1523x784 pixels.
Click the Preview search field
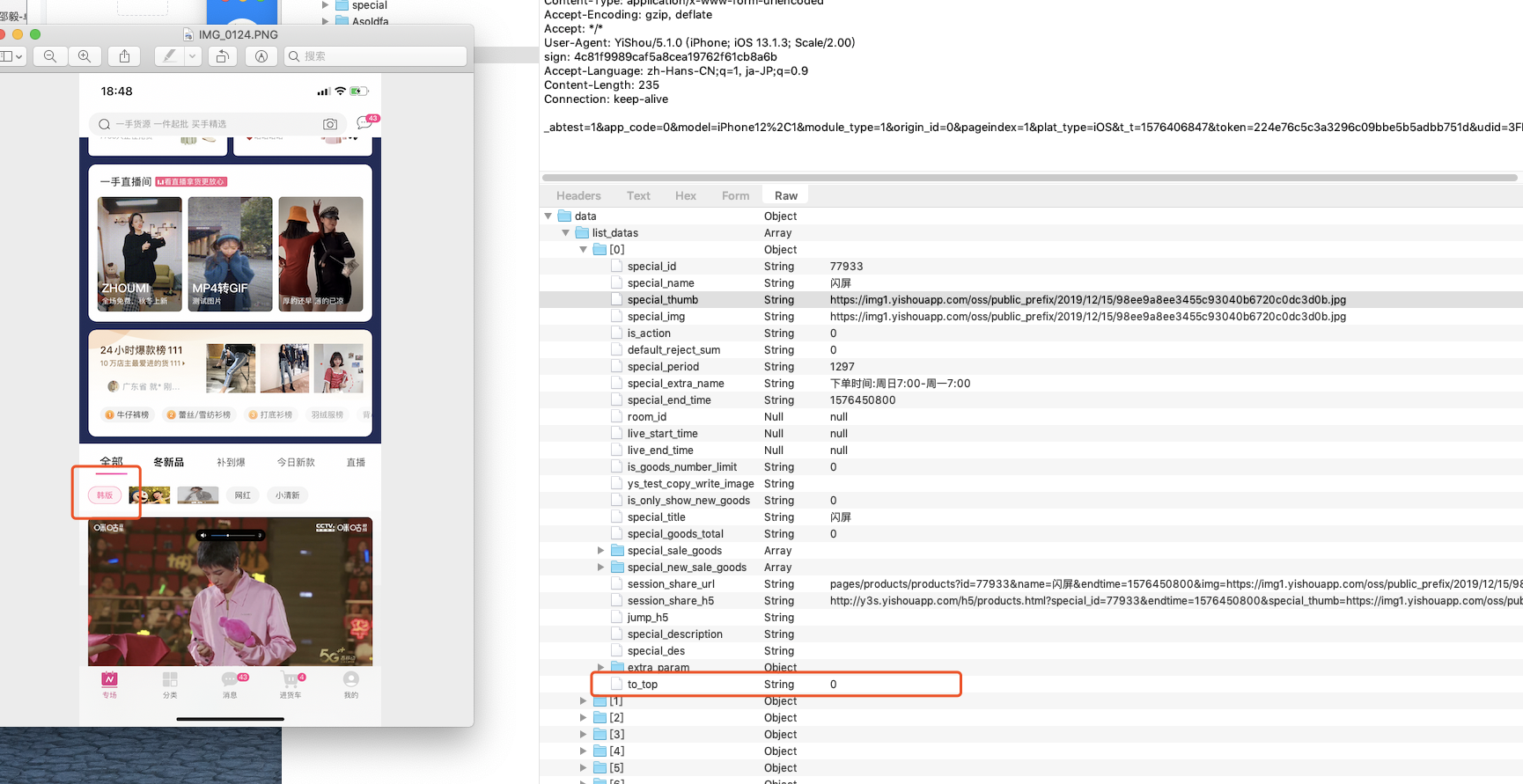[376, 56]
